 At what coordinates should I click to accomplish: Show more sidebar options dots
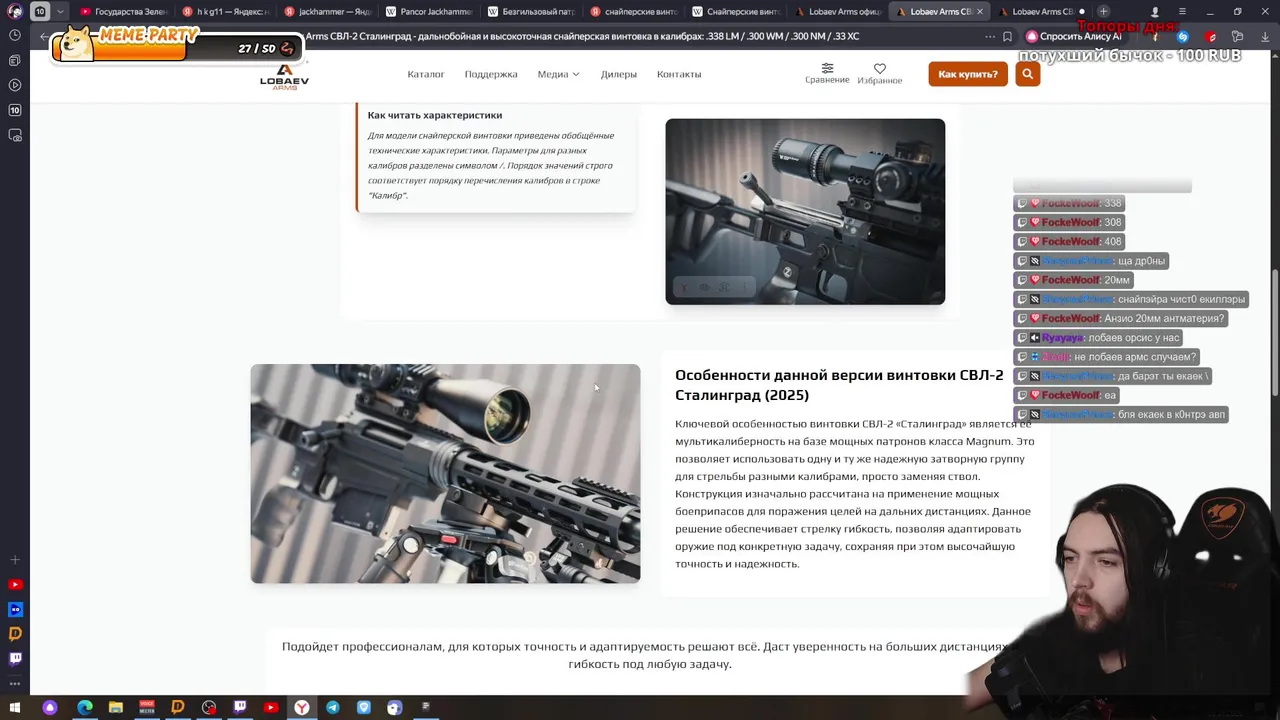point(15,682)
